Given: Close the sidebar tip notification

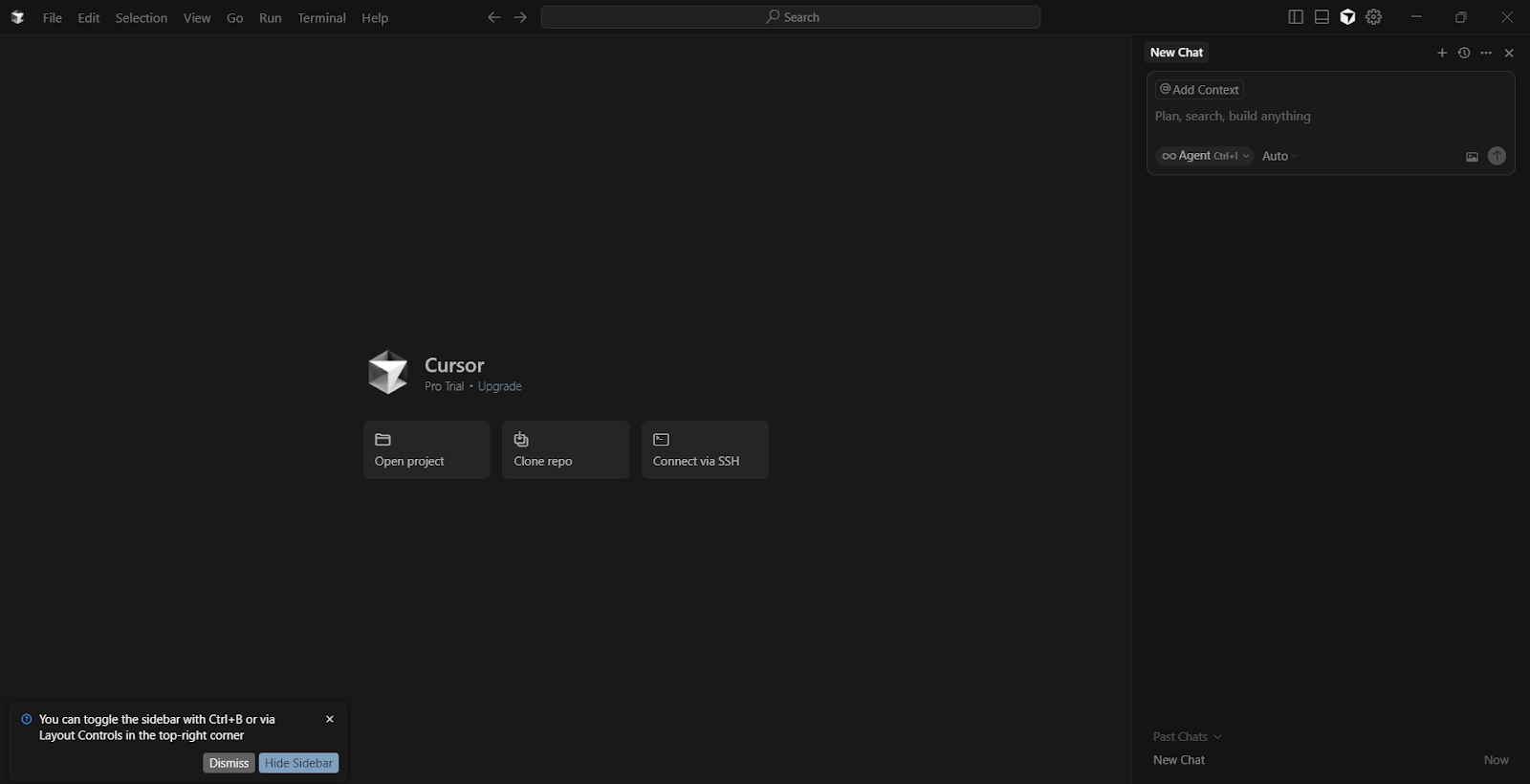Looking at the screenshot, I should pyautogui.click(x=330, y=719).
